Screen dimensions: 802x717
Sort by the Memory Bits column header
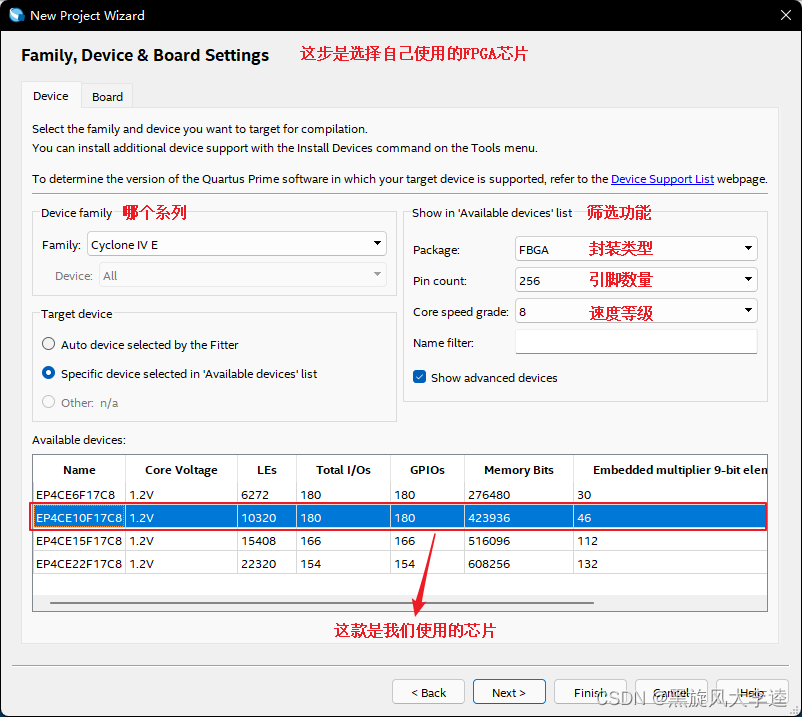point(519,469)
